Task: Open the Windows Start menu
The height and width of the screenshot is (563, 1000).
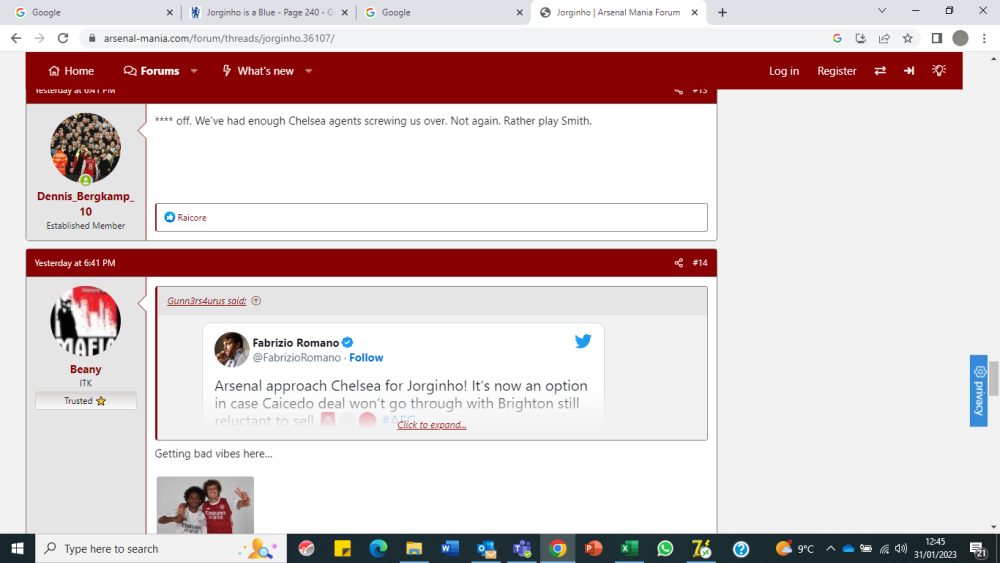Action: tap(17, 548)
